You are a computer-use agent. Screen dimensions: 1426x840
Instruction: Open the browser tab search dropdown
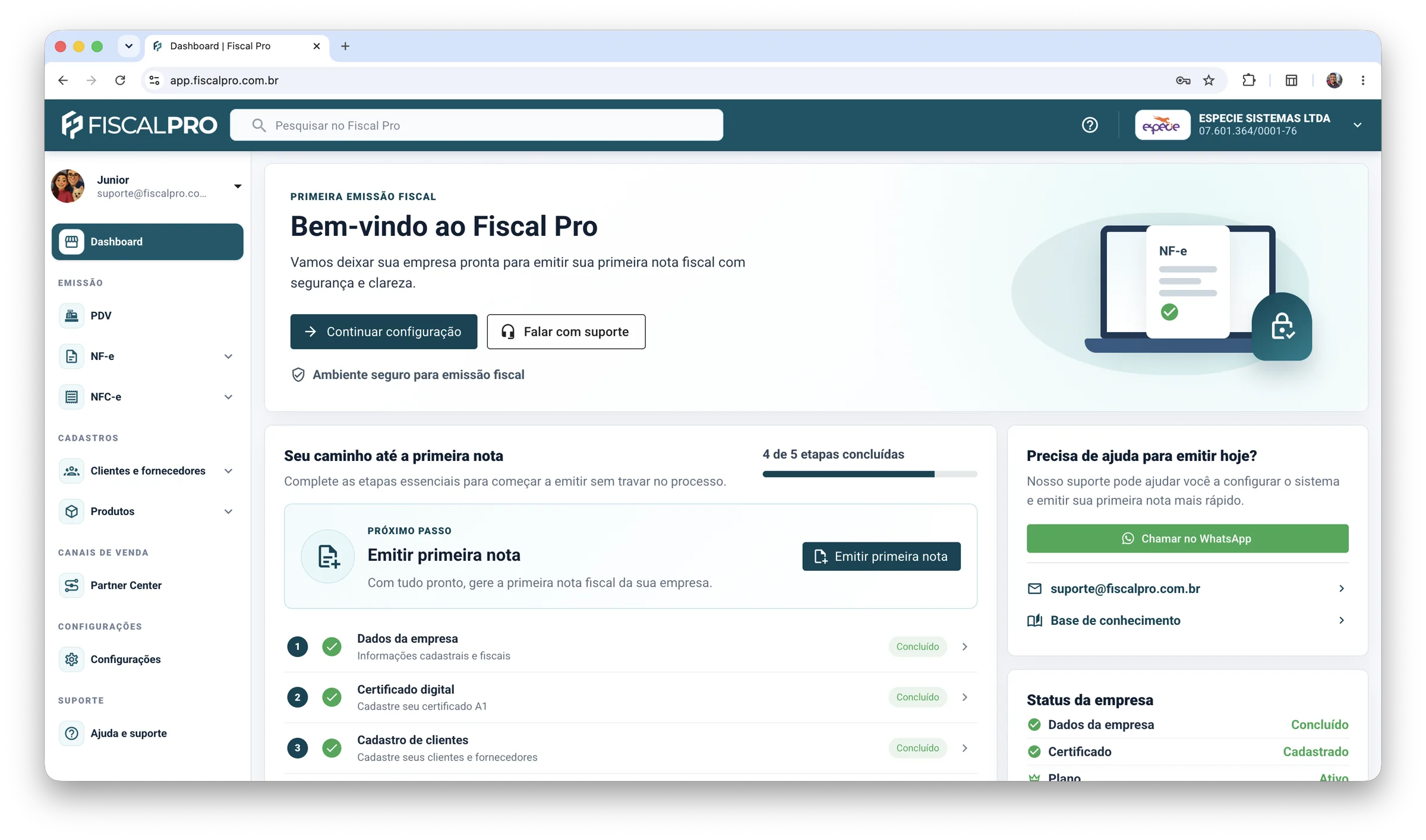click(128, 46)
